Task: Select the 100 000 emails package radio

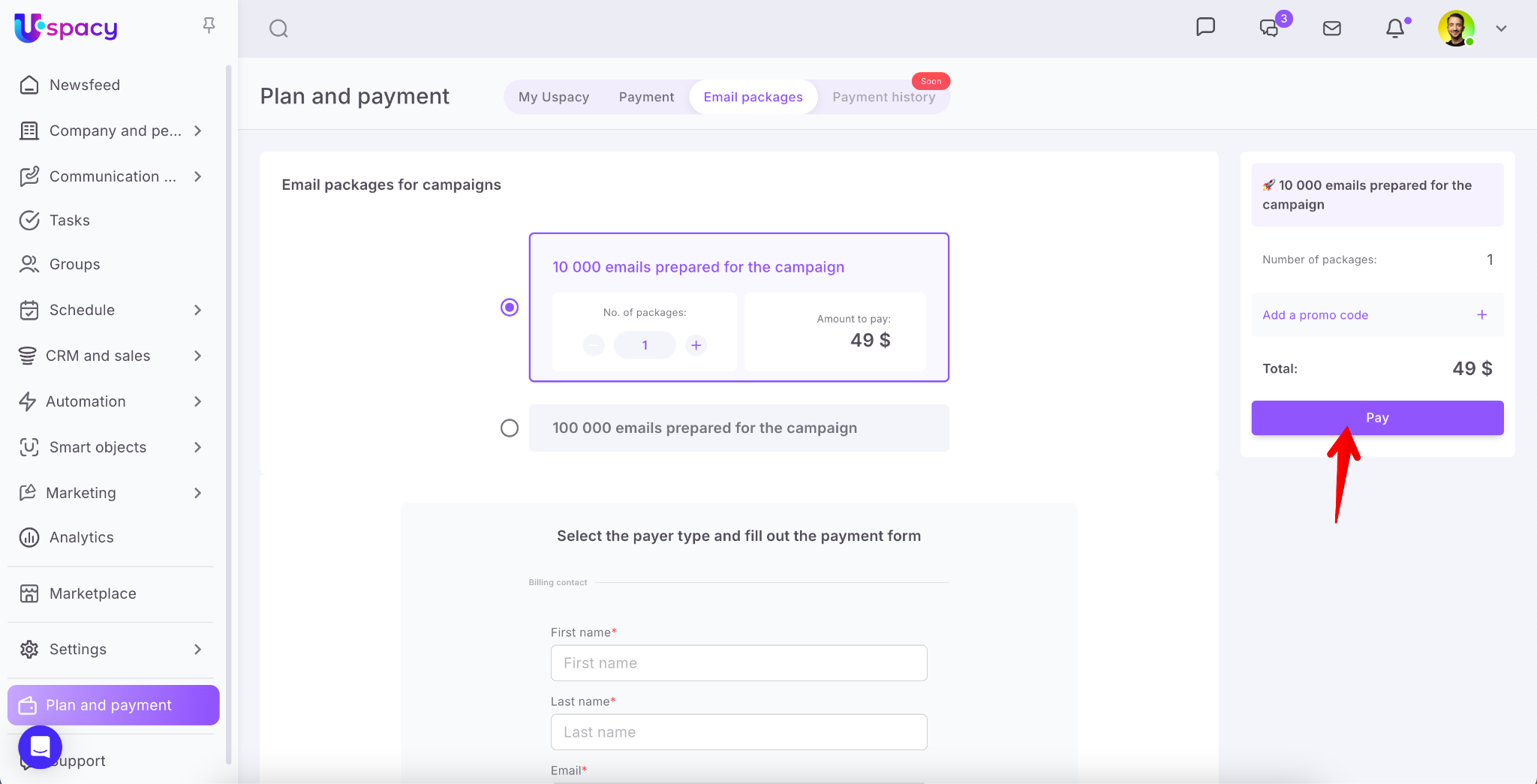Action: click(x=510, y=428)
